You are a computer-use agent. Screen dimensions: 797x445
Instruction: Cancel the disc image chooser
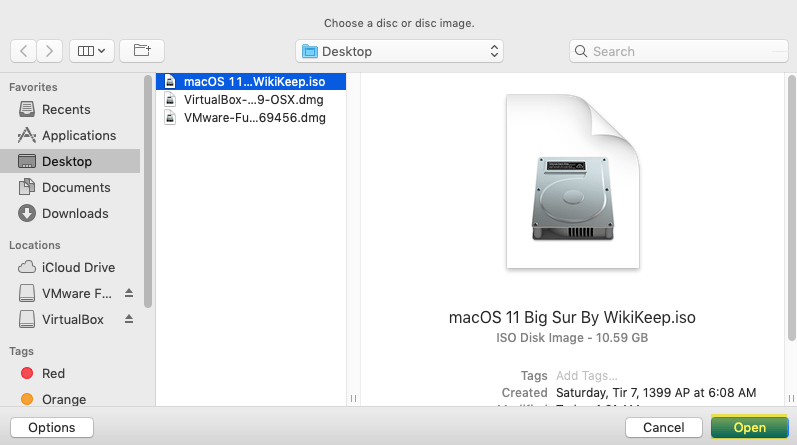(x=664, y=427)
